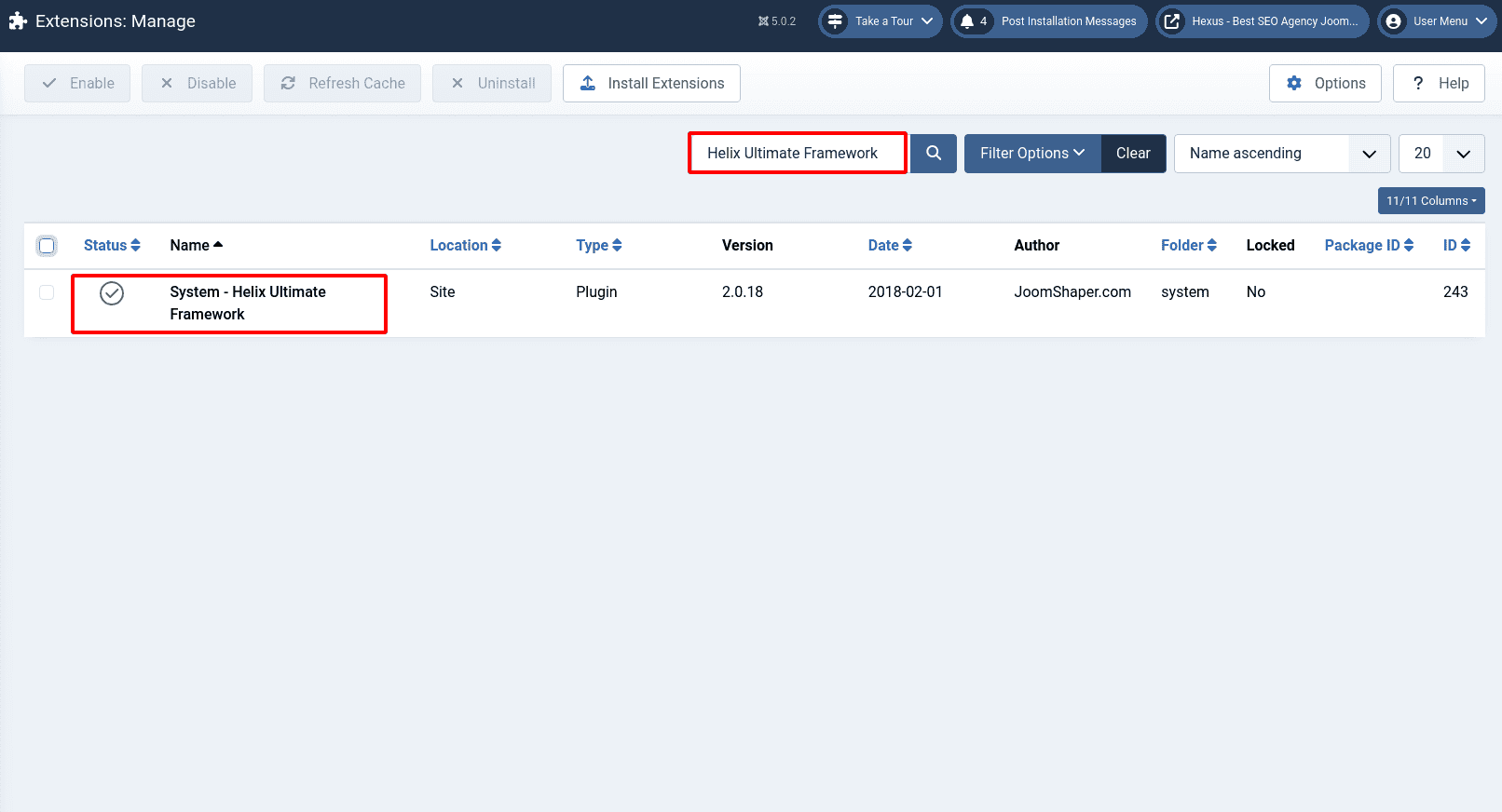
Task: Sort the table by Location column
Action: 465,246
